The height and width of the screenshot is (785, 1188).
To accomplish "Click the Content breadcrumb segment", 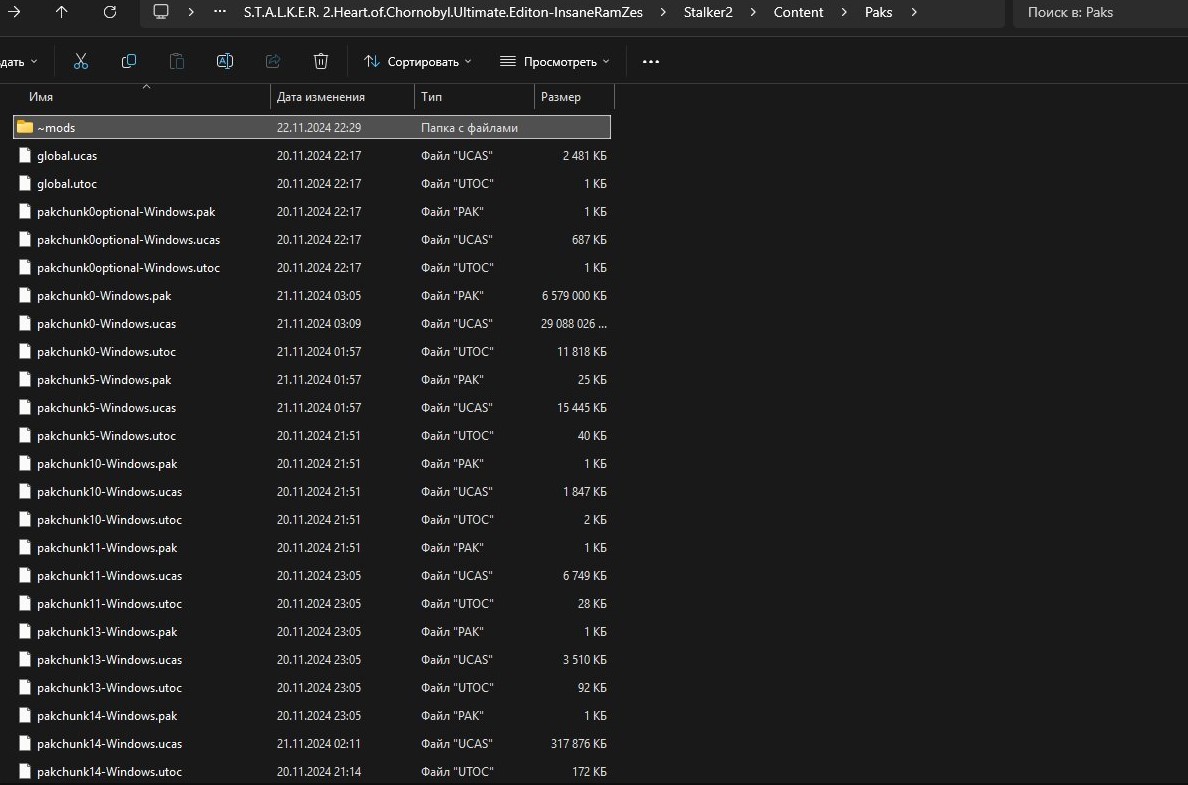I will (799, 12).
